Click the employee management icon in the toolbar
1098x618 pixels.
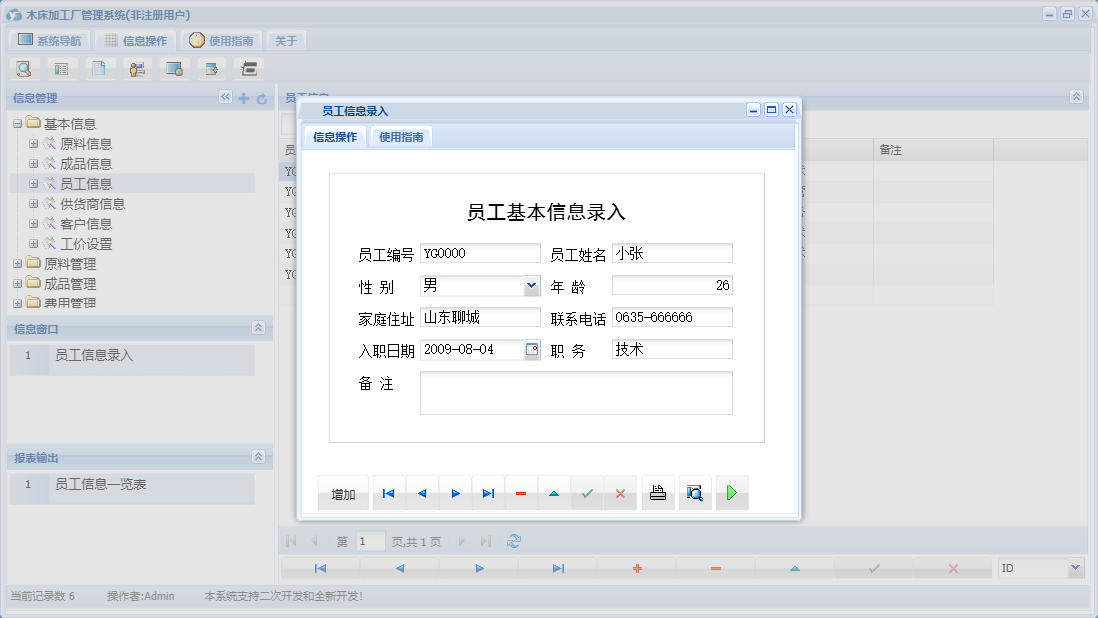[x=137, y=68]
